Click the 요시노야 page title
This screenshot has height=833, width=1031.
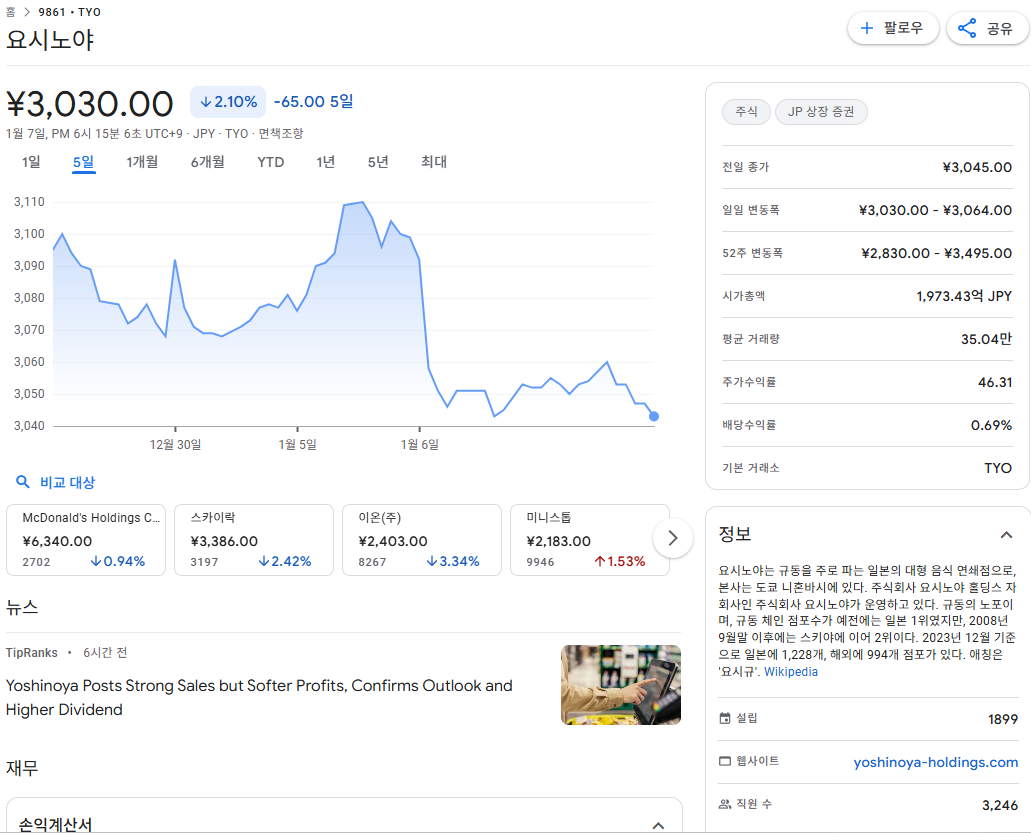(50, 40)
